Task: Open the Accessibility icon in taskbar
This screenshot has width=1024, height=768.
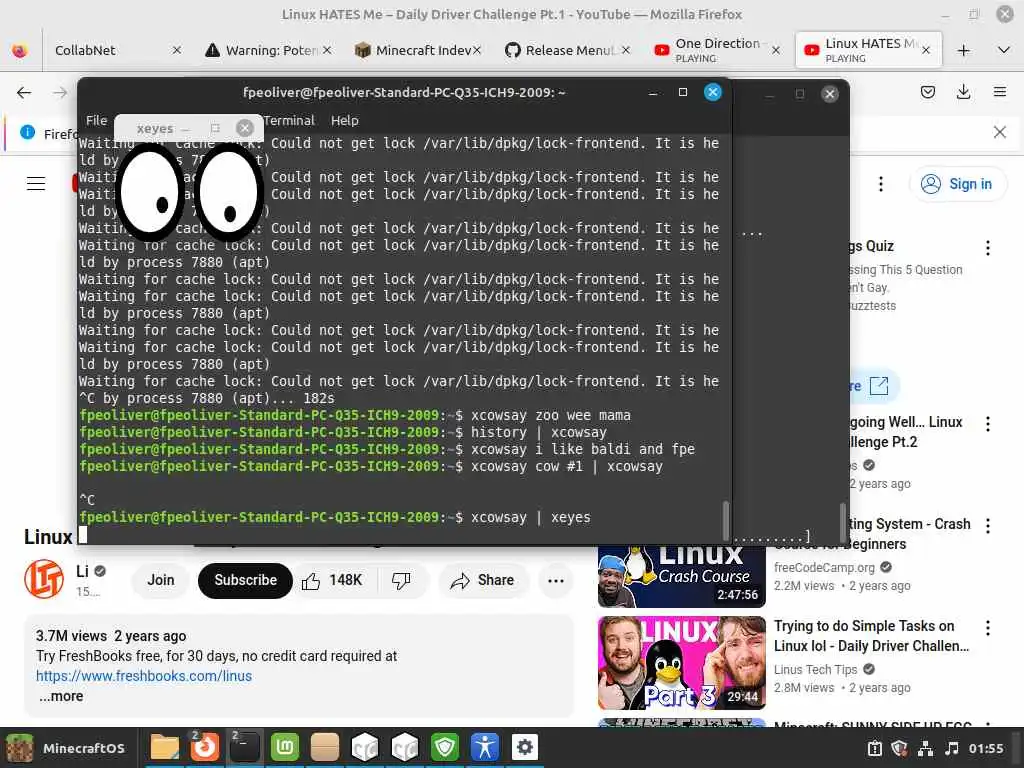Action: pyautogui.click(x=485, y=747)
